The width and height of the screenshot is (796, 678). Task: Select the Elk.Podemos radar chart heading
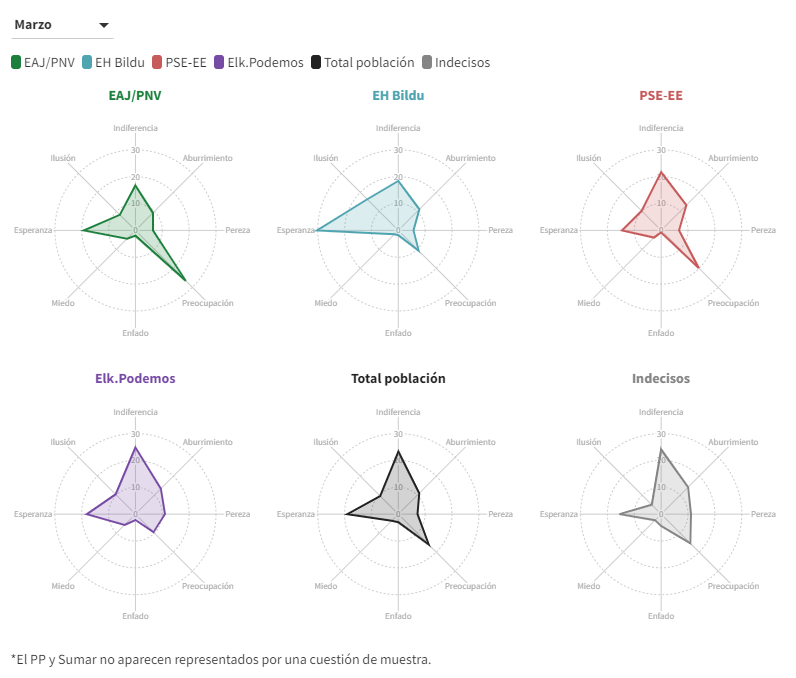tap(135, 379)
